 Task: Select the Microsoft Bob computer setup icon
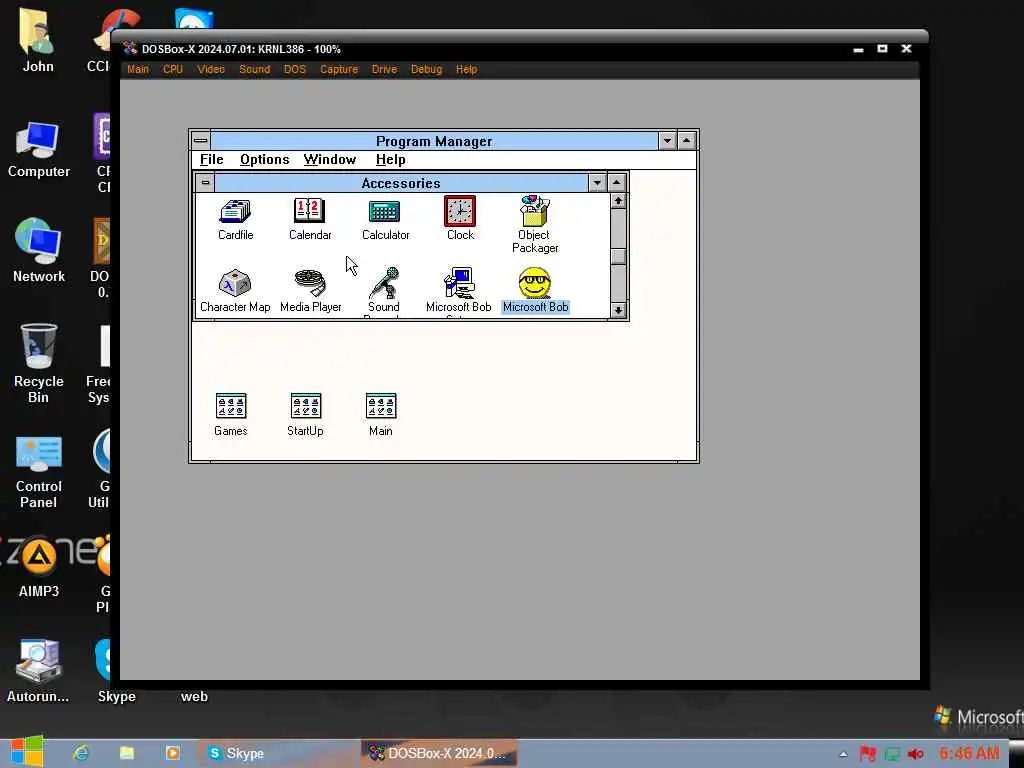pos(459,283)
